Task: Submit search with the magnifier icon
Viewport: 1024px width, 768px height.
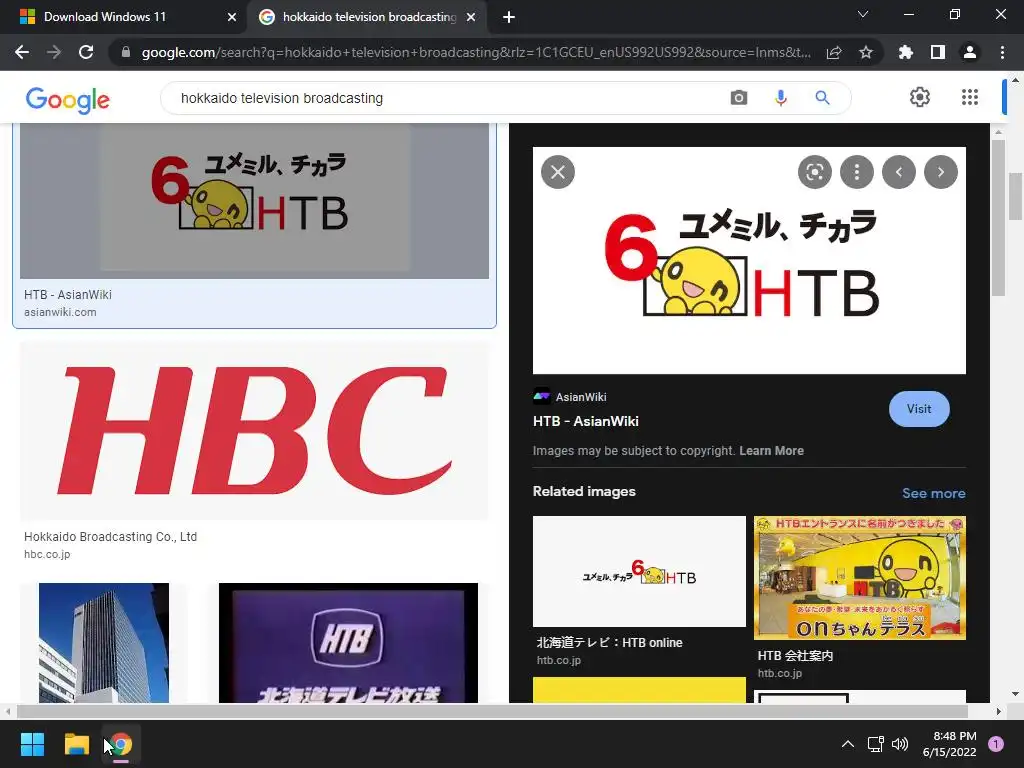Action: point(822,98)
